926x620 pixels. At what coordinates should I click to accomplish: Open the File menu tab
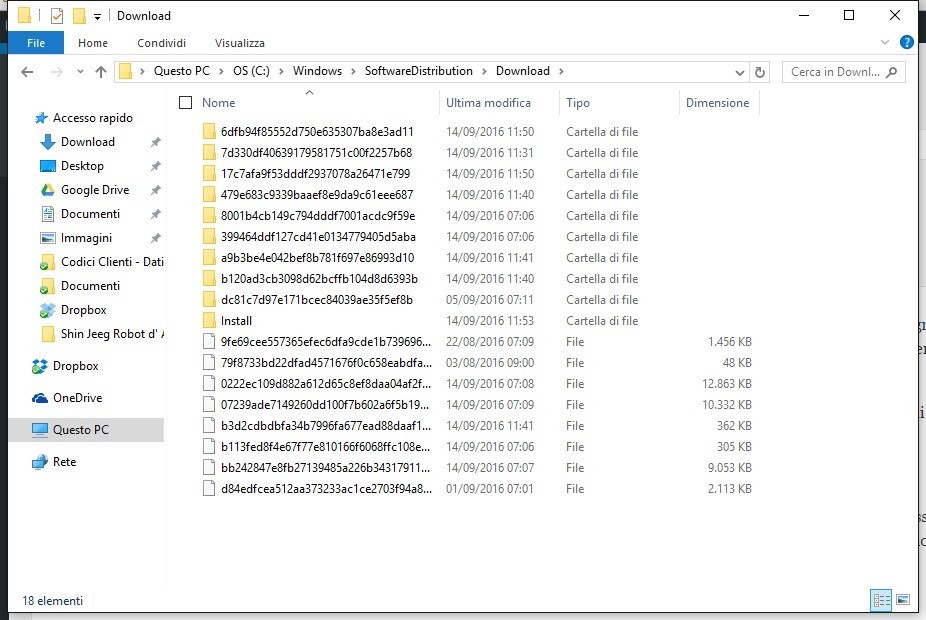36,43
